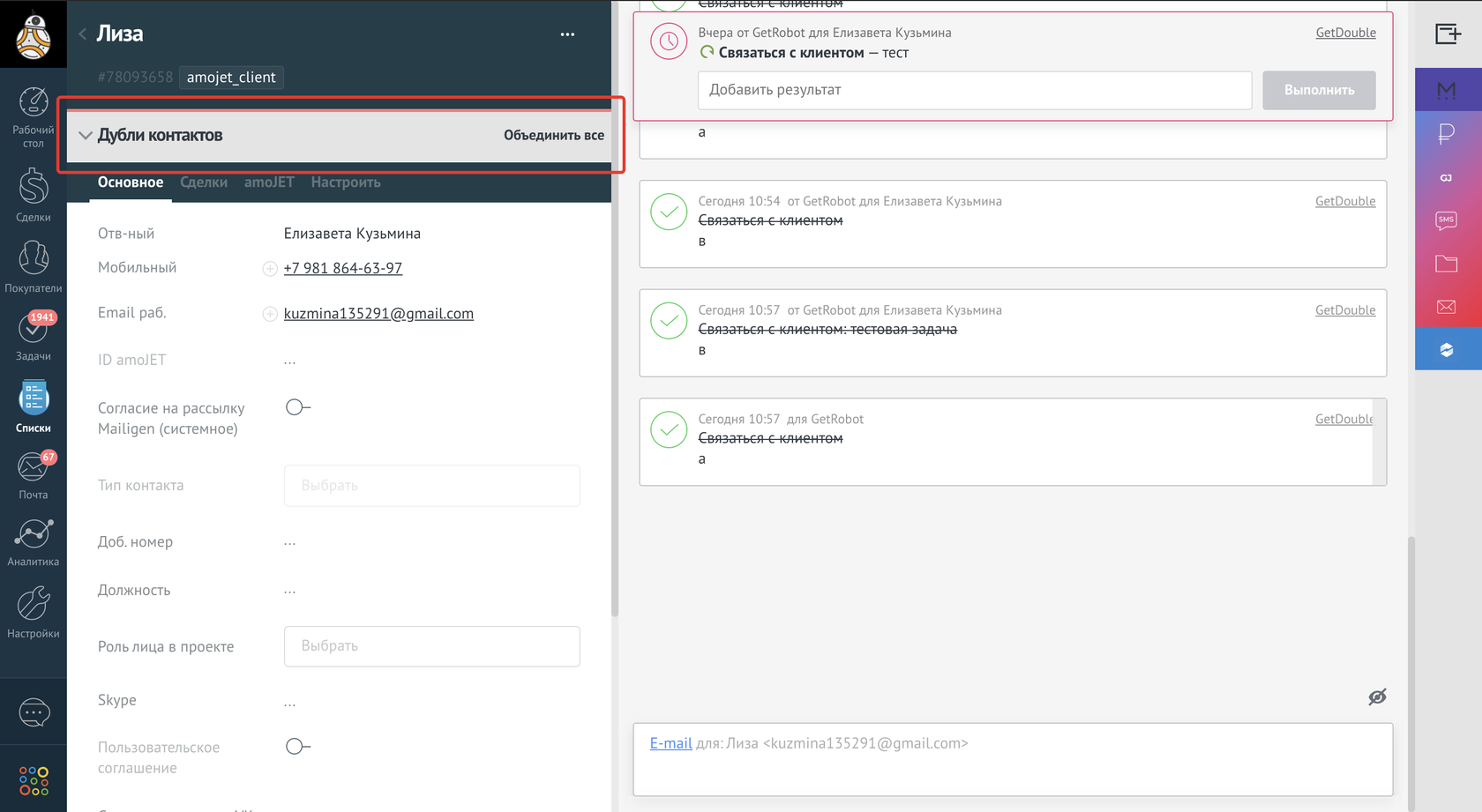Click Доб. номер empty value
The height and width of the screenshot is (812, 1482).
click(x=289, y=542)
